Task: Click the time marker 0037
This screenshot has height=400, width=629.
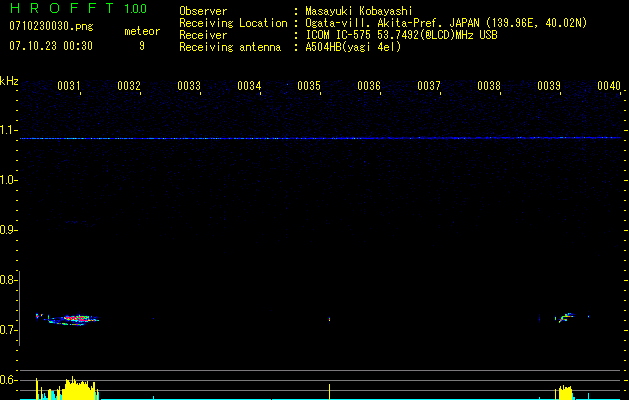Action: pyautogui.click(x=429, y=85)
